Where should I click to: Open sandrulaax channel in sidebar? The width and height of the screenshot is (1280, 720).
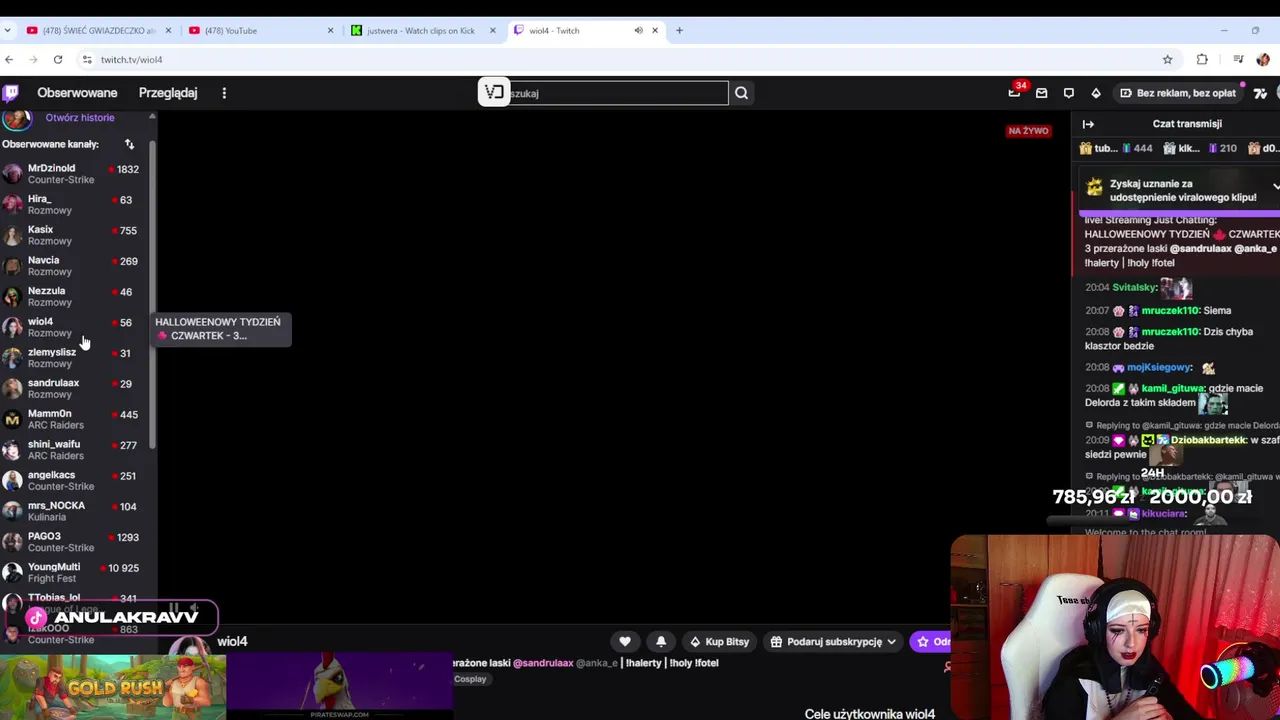click(75, 388)
